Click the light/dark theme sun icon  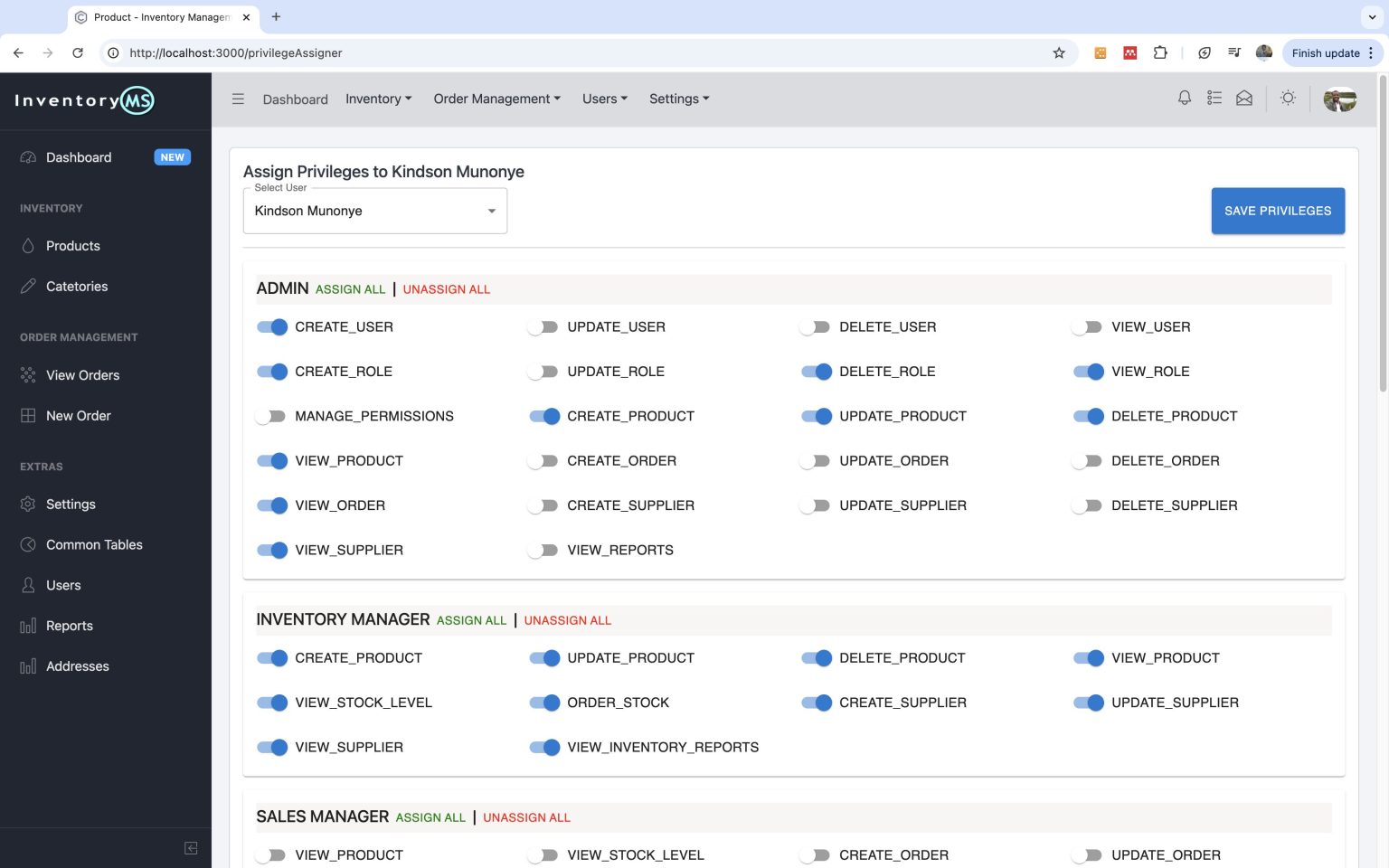1288,98
